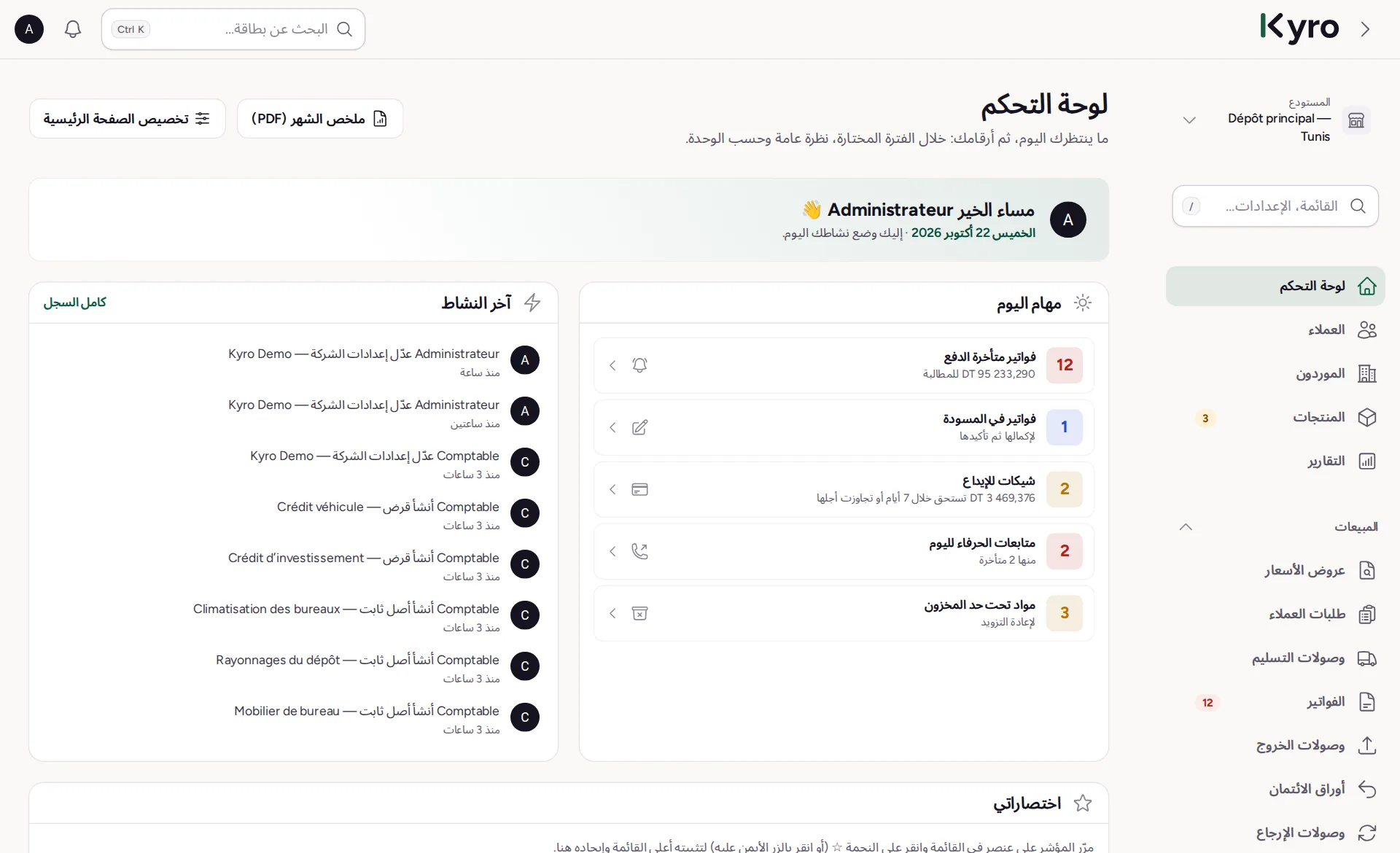Expand chevron on متابعات الحرفاء لليوم row

[612, 551]
